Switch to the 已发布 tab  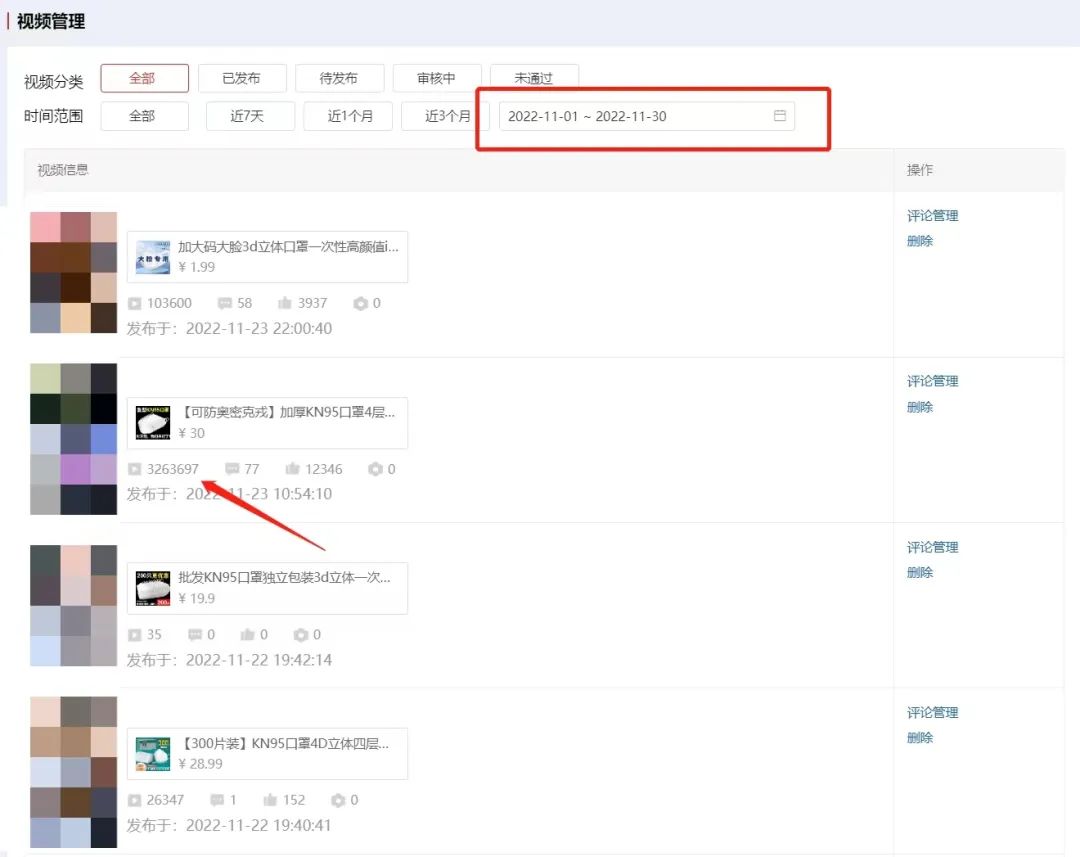241,78
